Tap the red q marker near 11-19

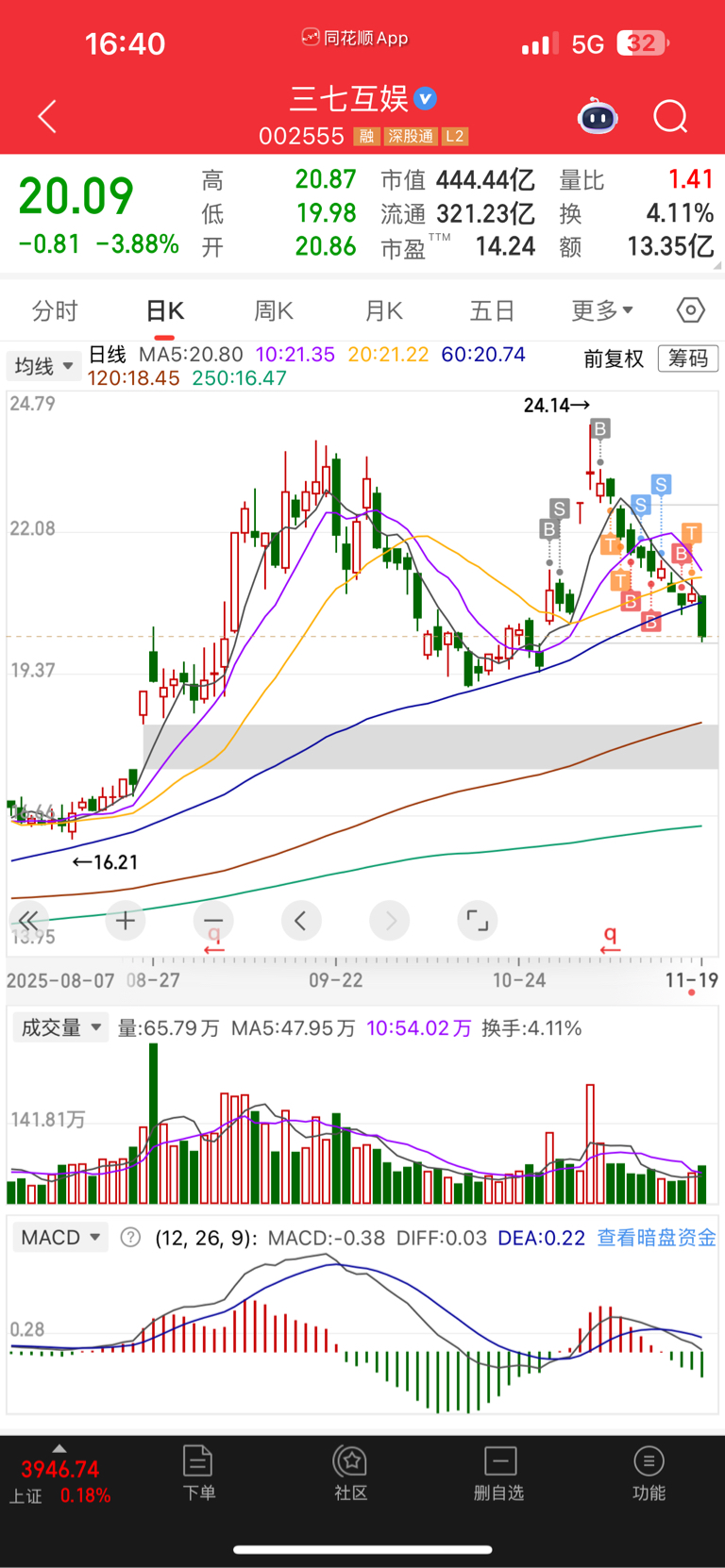click(611, 938)
